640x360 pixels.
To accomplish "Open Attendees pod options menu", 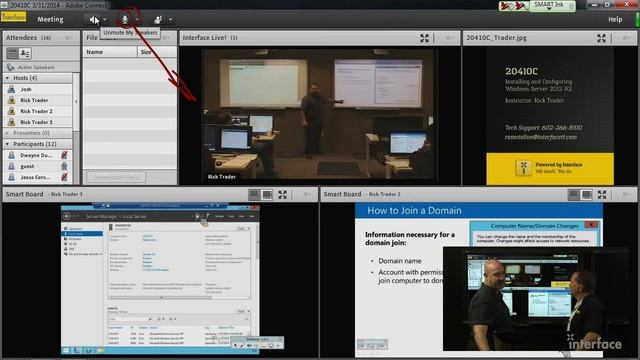I will click(69, 38).
